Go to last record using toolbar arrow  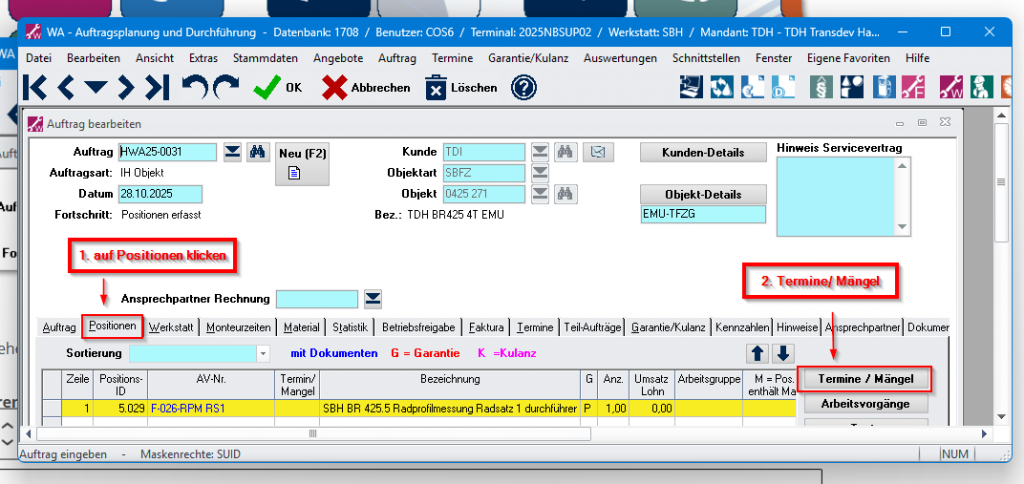(x=156, y=88)
